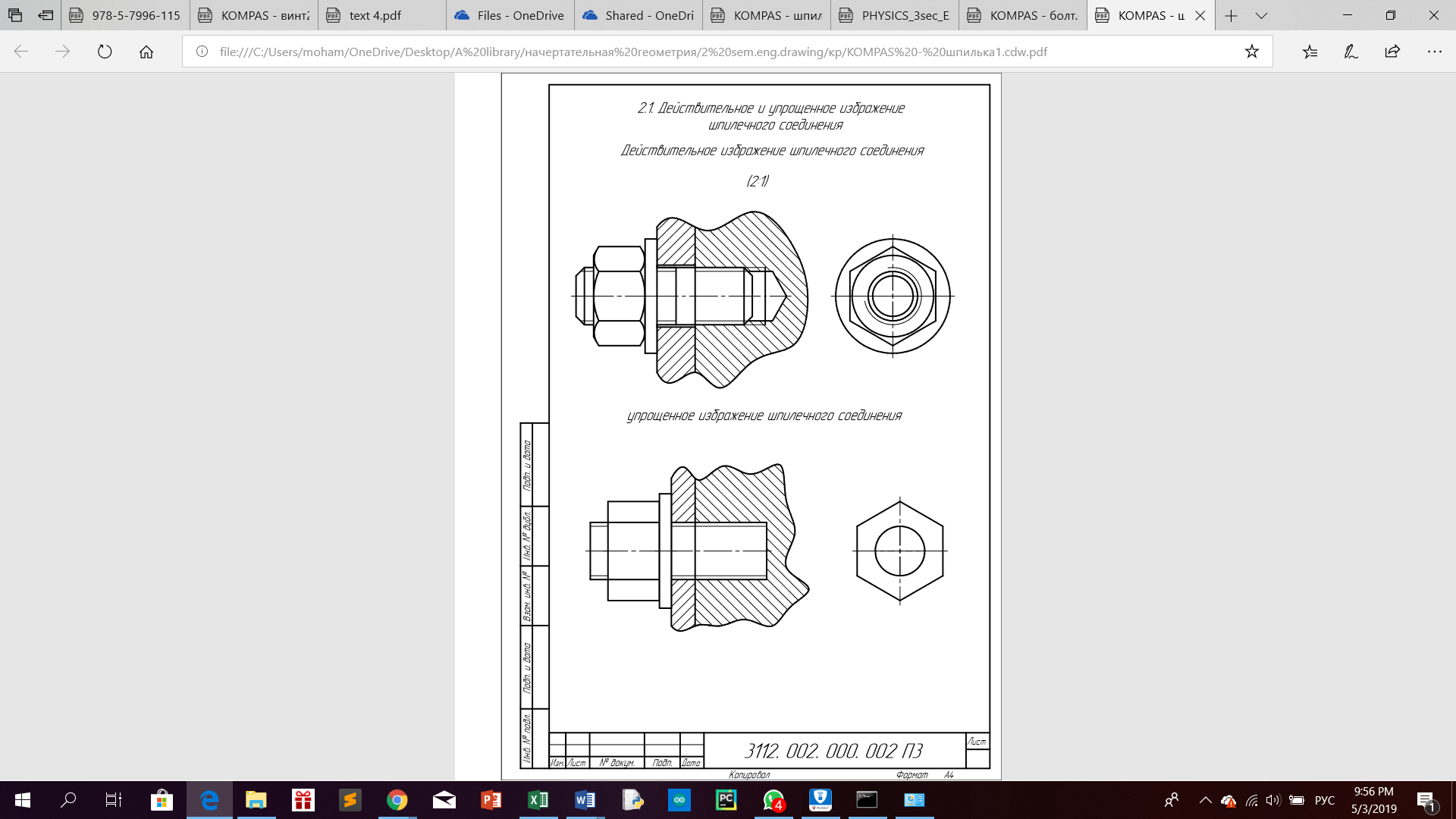Click the address bar URL field
1456x819 pixels.
coord(633,52)
